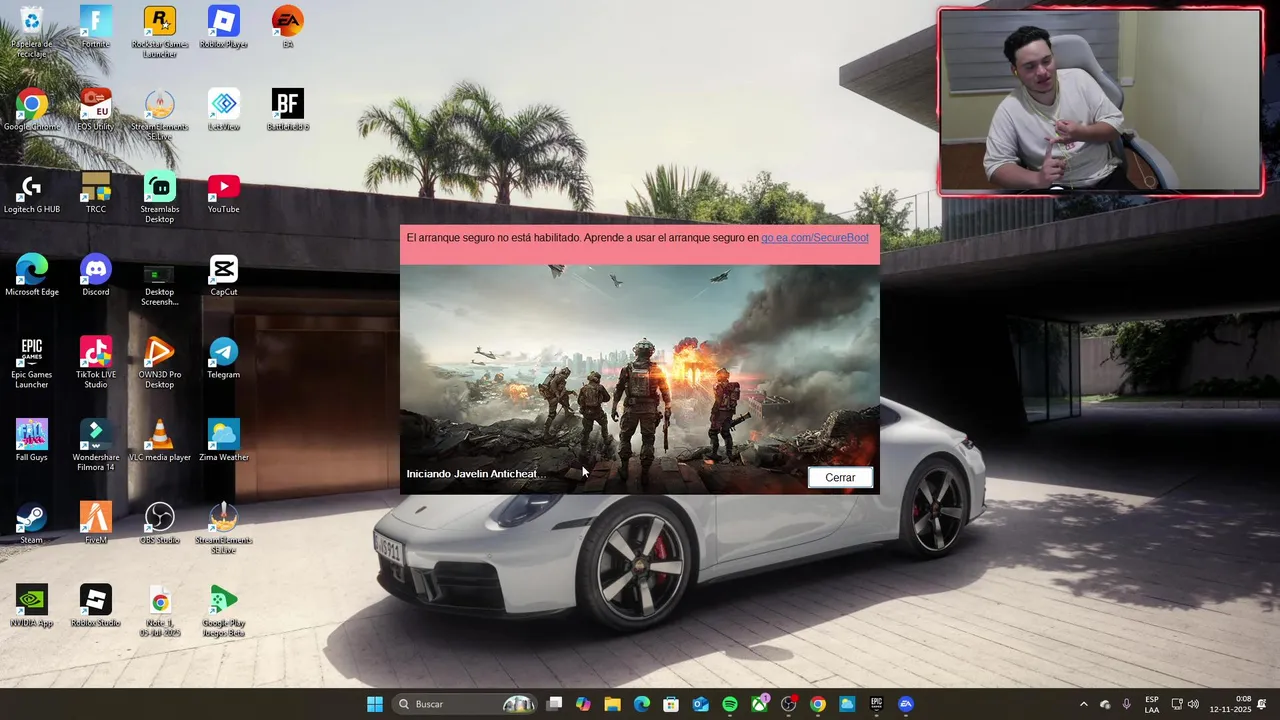Select the NVIDIA App desktop icon
Screen dimensions: 1280x720
click(x=31, y=607)
